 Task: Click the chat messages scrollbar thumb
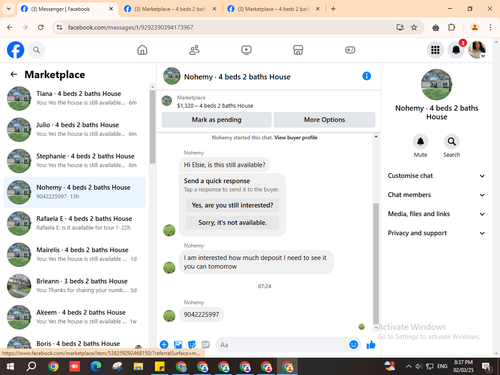376,263
